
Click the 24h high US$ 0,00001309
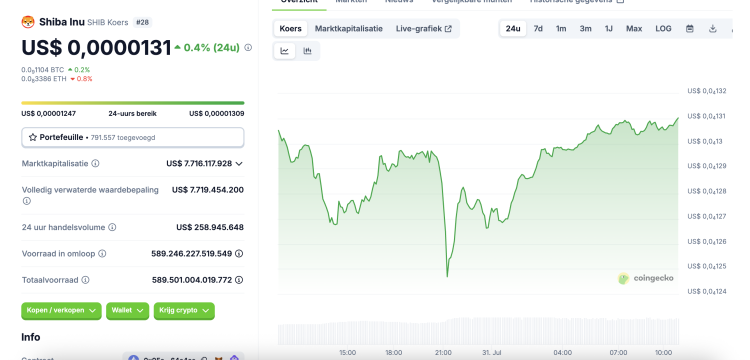217,114
